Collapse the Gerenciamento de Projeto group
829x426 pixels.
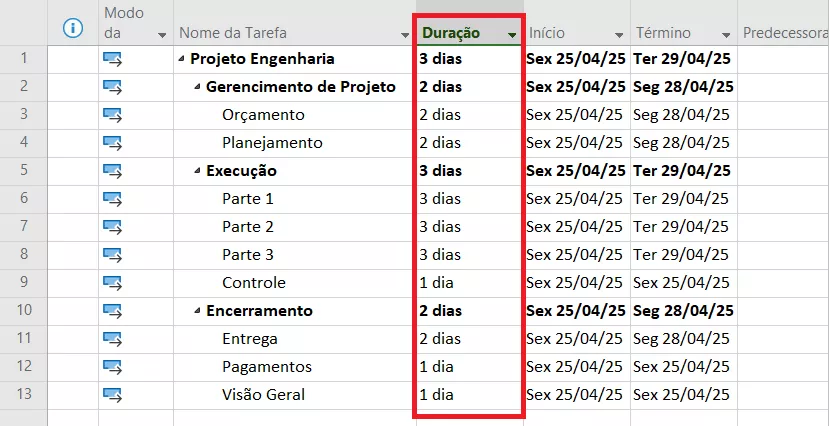pyautogui.click(x=198, y=87)
